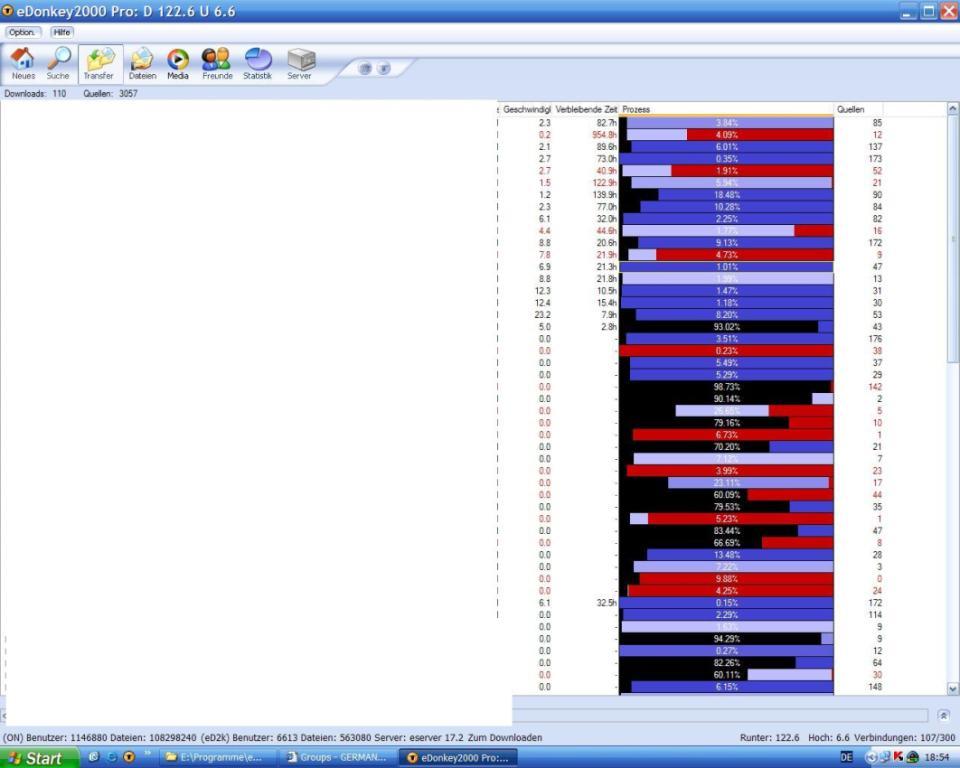Viewport: 960px width, 768px height.
Task: Click the source count 114
Action: click(x=876, y=615)
